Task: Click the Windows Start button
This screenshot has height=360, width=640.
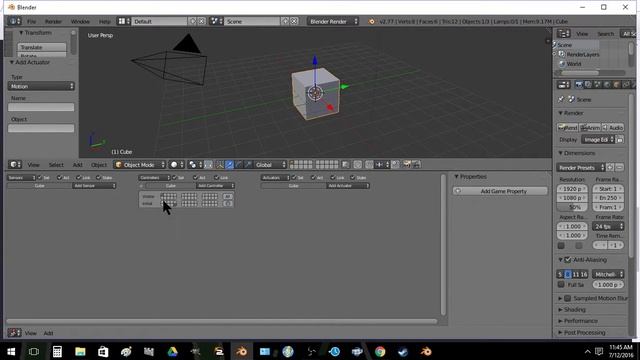Action: tap(11, 351)
